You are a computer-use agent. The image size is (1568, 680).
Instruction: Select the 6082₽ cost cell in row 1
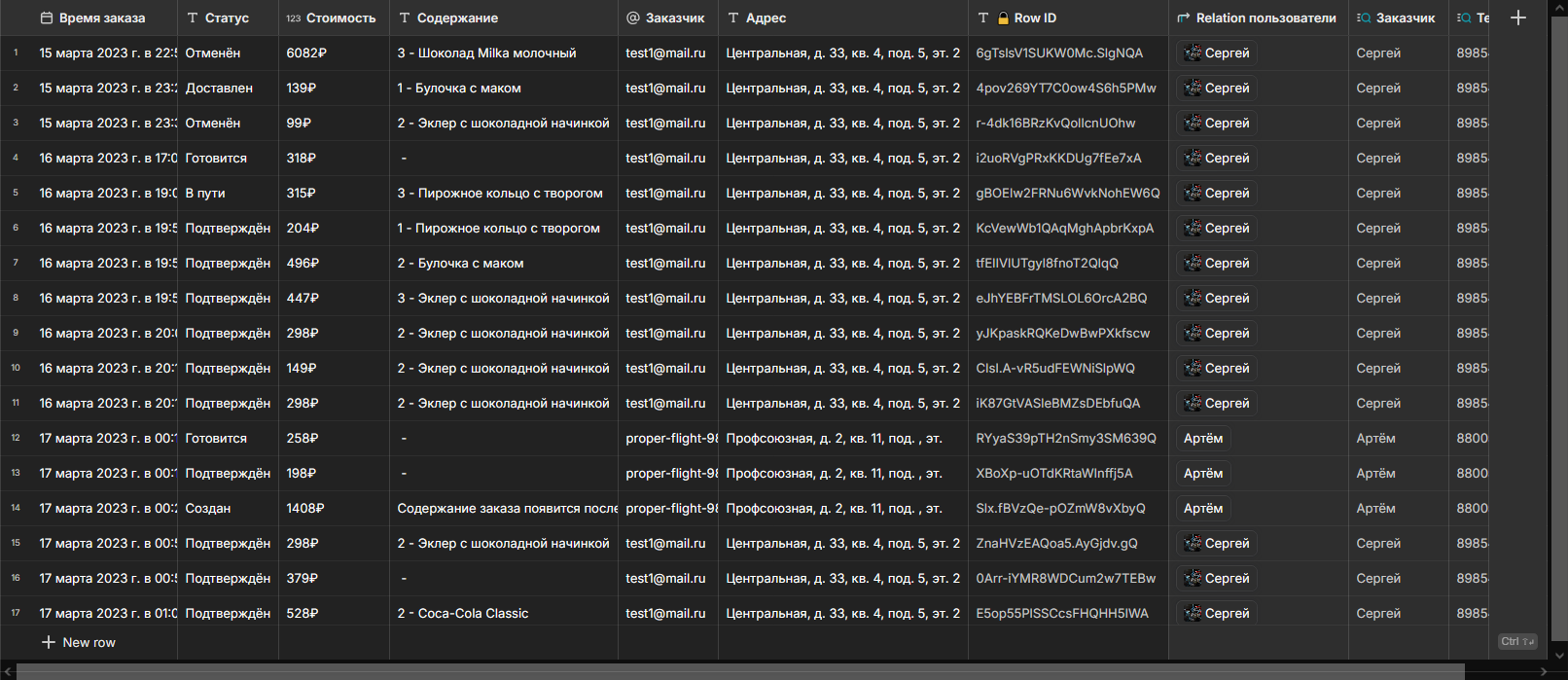pos(306,54)
